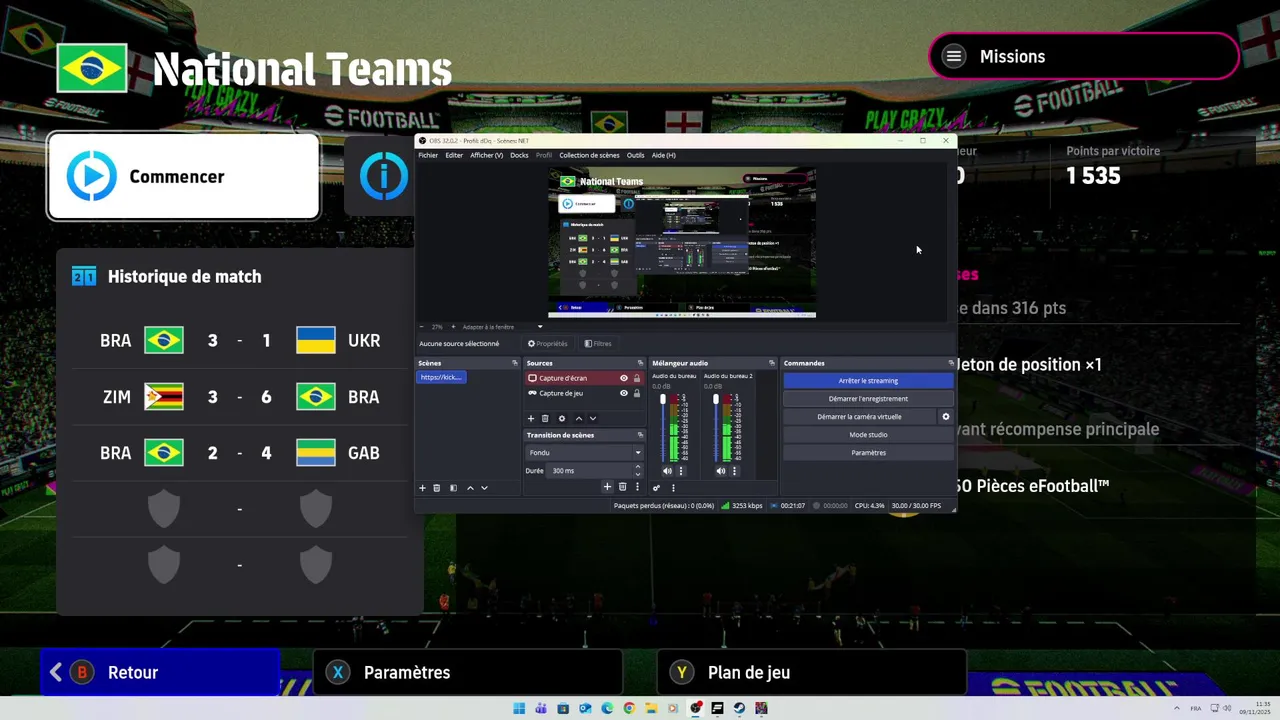The image size is (1280, 720).
Task: Select the https://kick... scene
Action: click(441, 378)
